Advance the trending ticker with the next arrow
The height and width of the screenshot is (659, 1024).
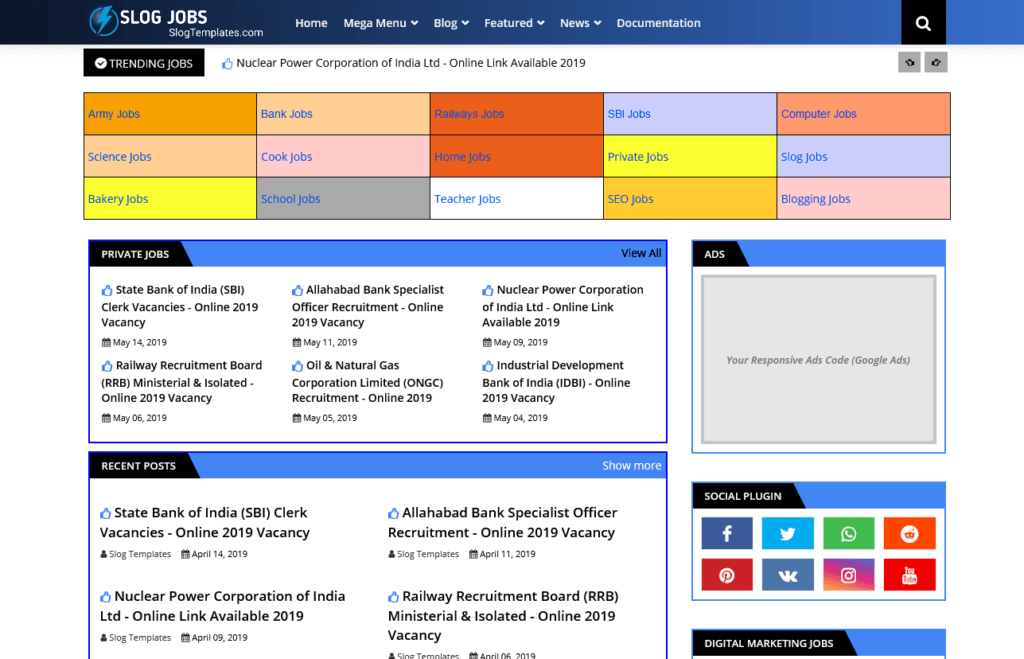(x=936, y=62)
